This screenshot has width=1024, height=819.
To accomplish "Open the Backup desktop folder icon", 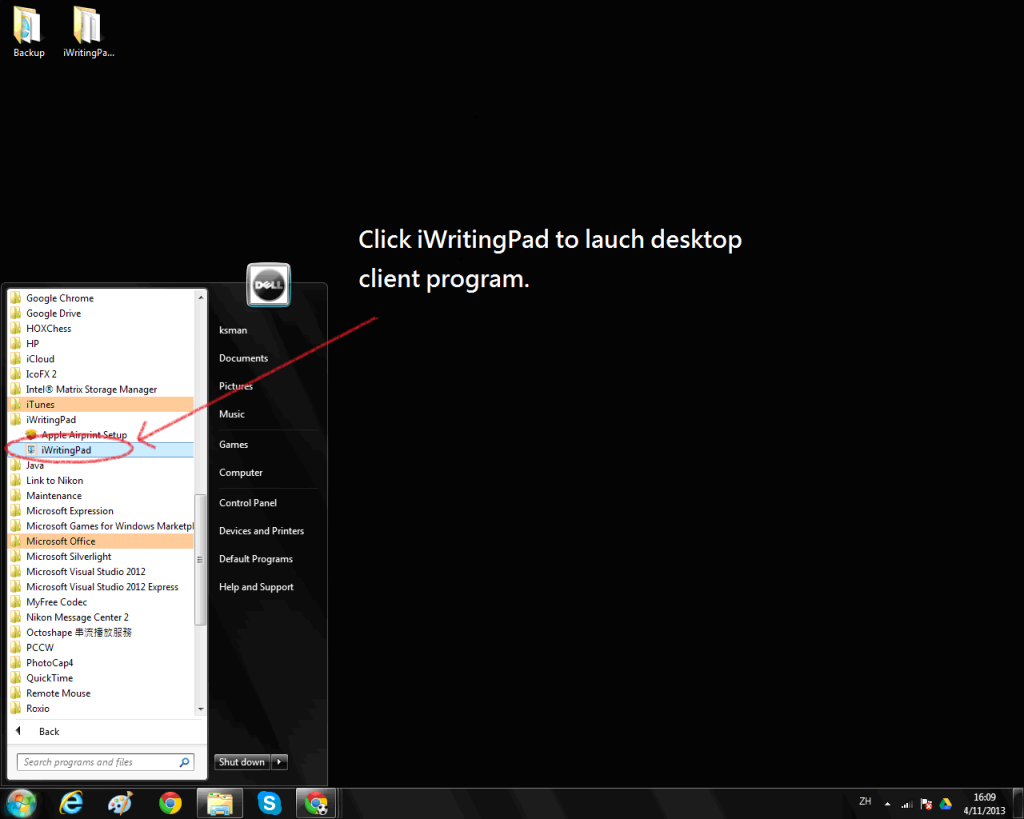I will (x=29, y=32).
